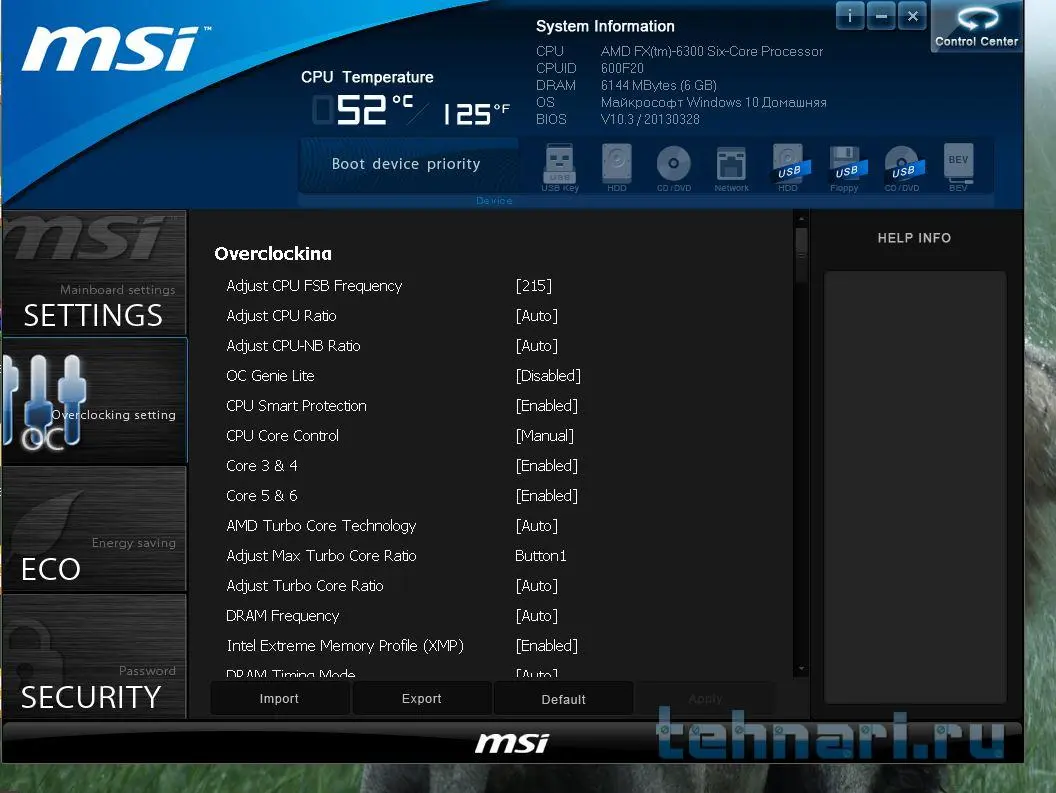Image resolution: width=1056 pixels, height=793 pixels.
Task: Click the MSI logo in the header
Action: point(117,49)
